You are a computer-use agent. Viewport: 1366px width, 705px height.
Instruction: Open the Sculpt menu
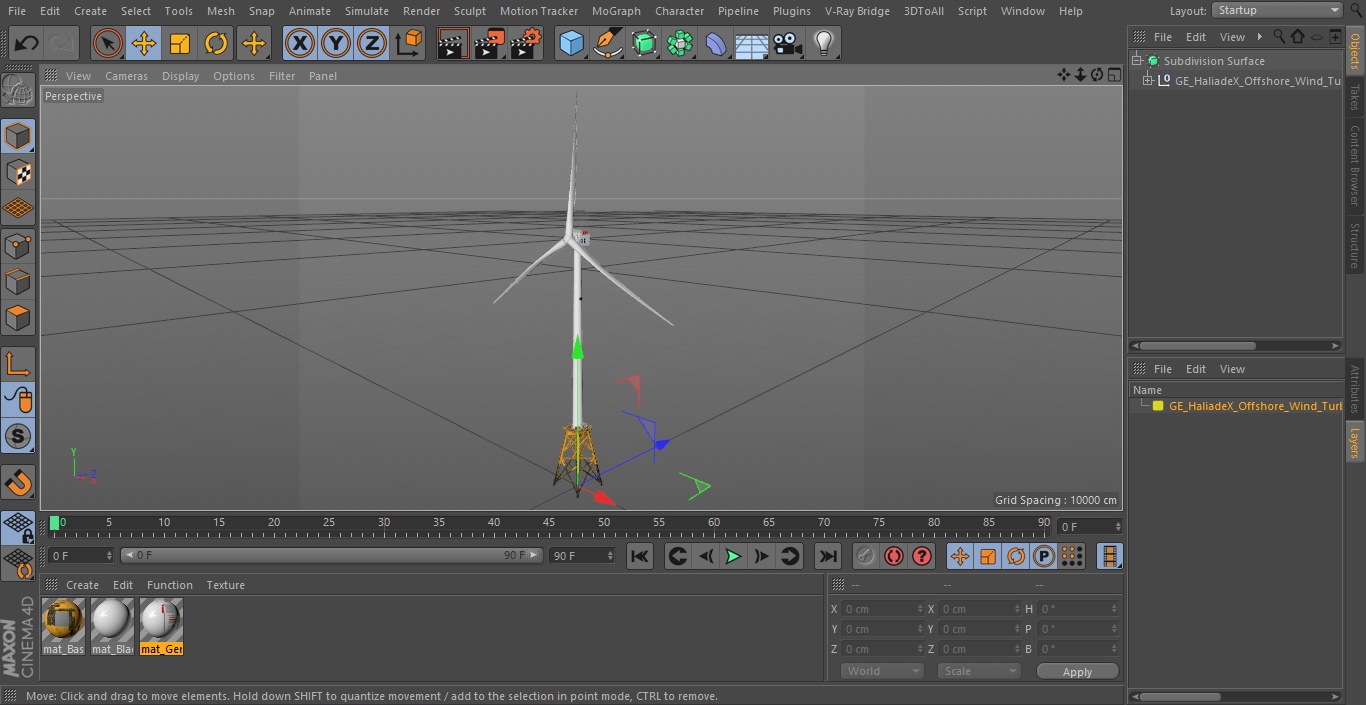pos(469,11)
